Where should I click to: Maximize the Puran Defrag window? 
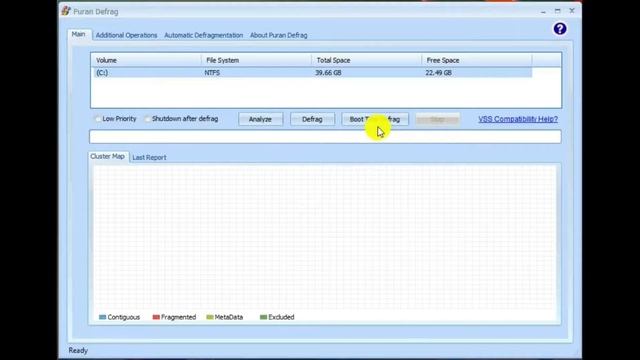click(x=558, y=11)
